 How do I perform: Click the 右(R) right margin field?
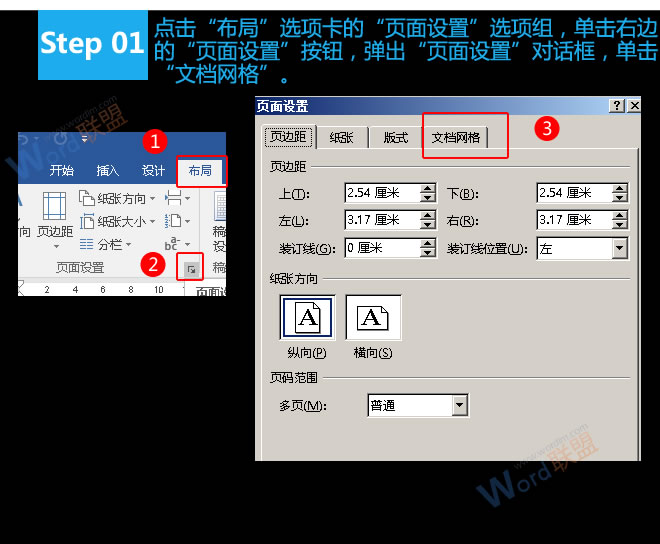(x=575, y=220)
